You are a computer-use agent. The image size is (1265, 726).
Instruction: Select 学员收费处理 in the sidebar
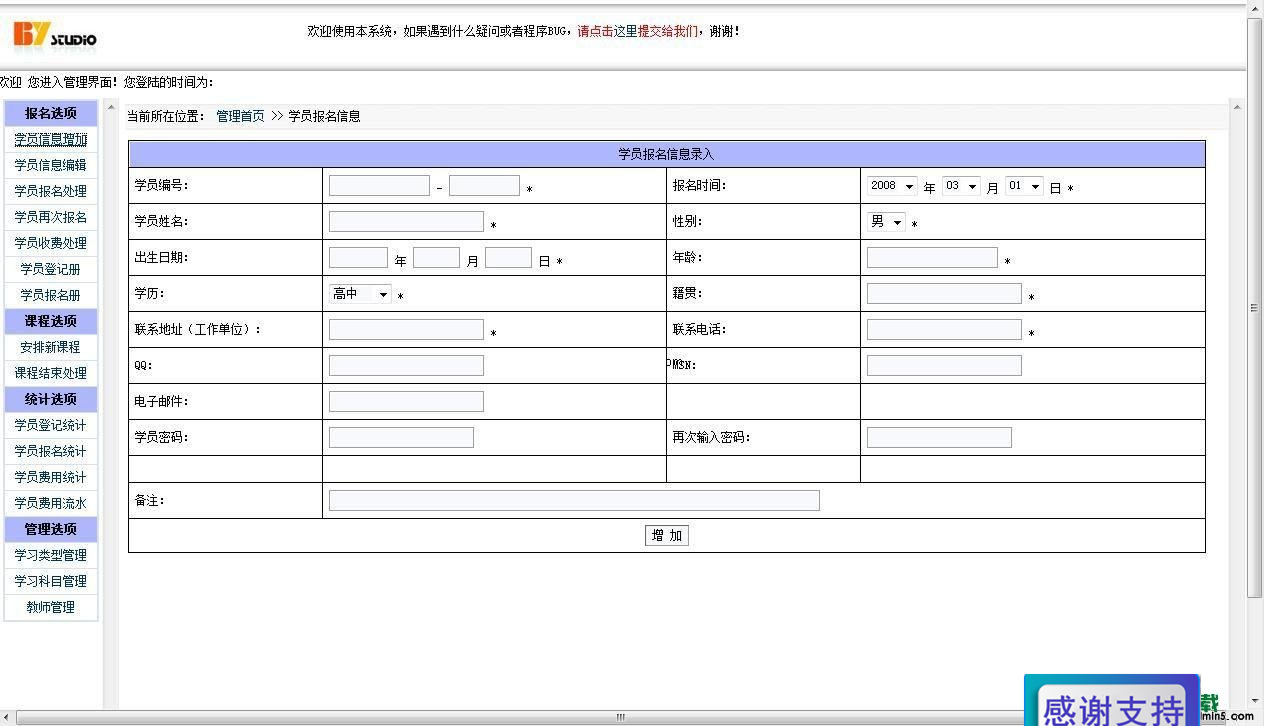[x=51, y=243]
